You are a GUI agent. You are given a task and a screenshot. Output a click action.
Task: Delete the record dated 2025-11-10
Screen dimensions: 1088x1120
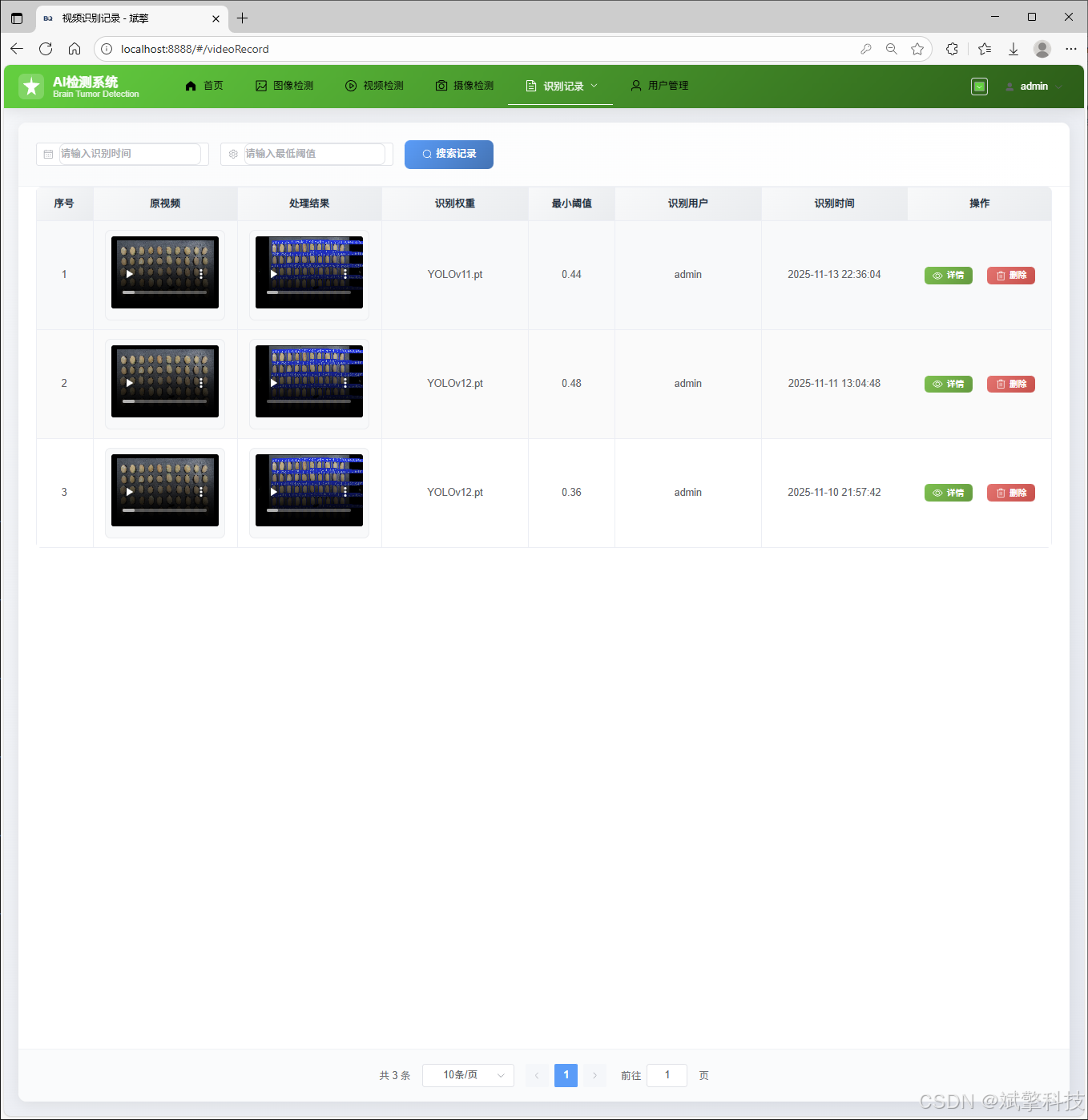tap(1011, 494)
